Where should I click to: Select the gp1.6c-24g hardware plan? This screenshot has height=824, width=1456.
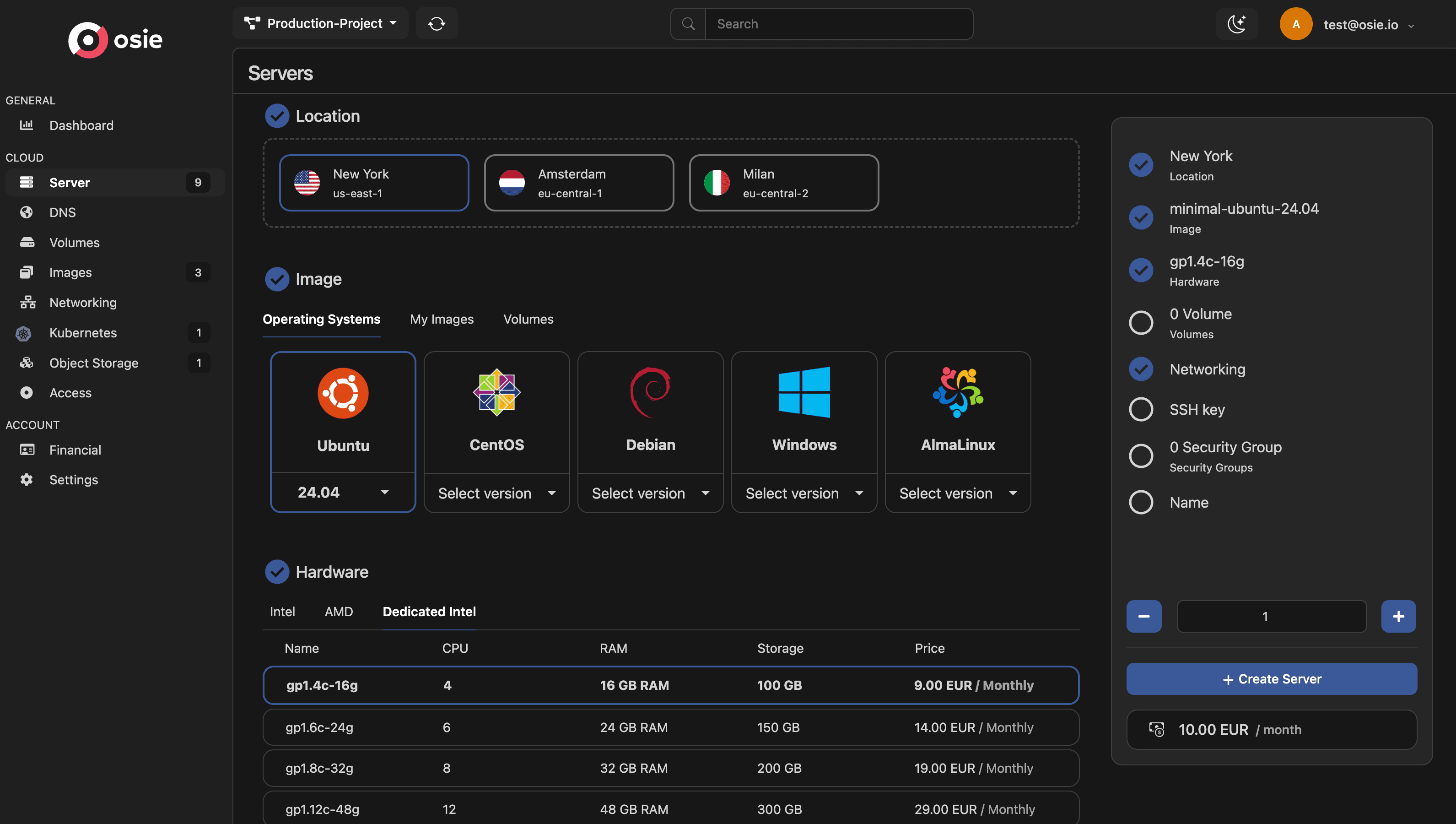(671, 727)
